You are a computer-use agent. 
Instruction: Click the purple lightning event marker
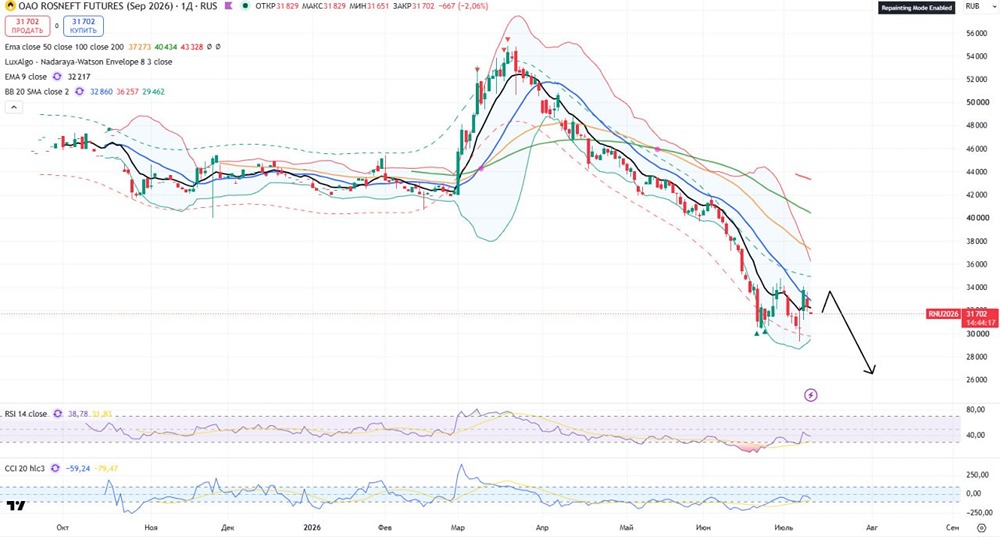click(811, 395)
